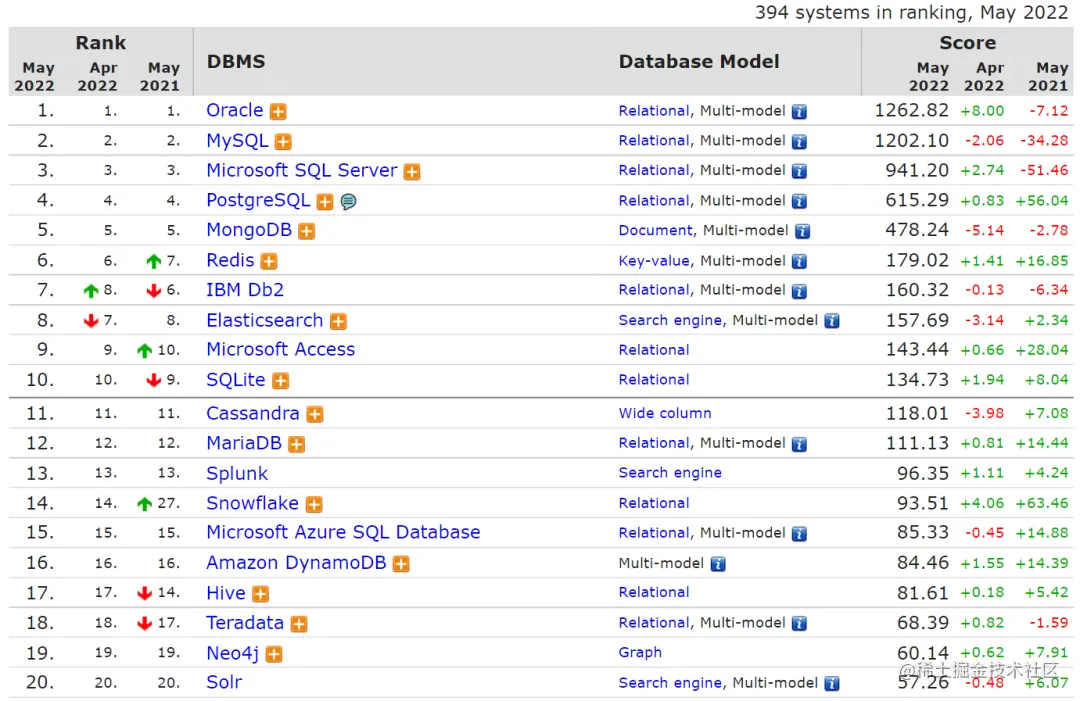Click the Wide column model link for Cassandra
Screen dimensions: 1080x701
(x=665, y=413)
